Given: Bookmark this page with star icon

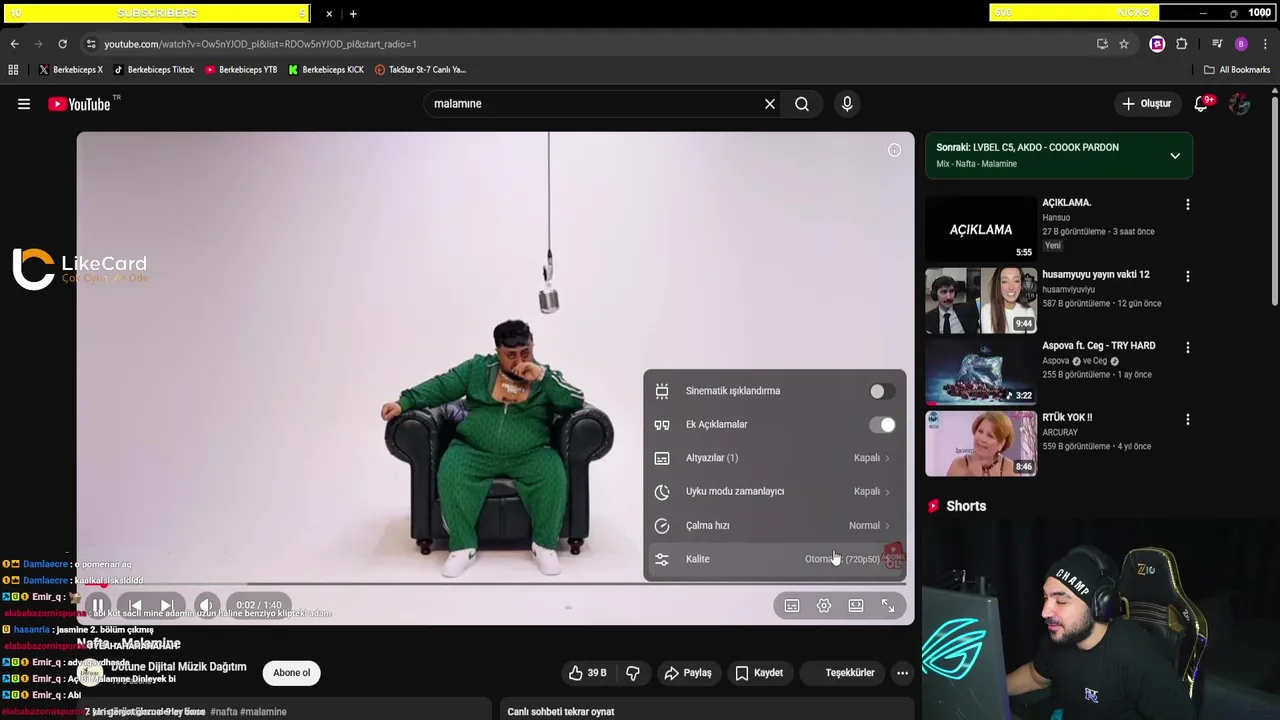Looking at the screenshot, I should 1124,44.
